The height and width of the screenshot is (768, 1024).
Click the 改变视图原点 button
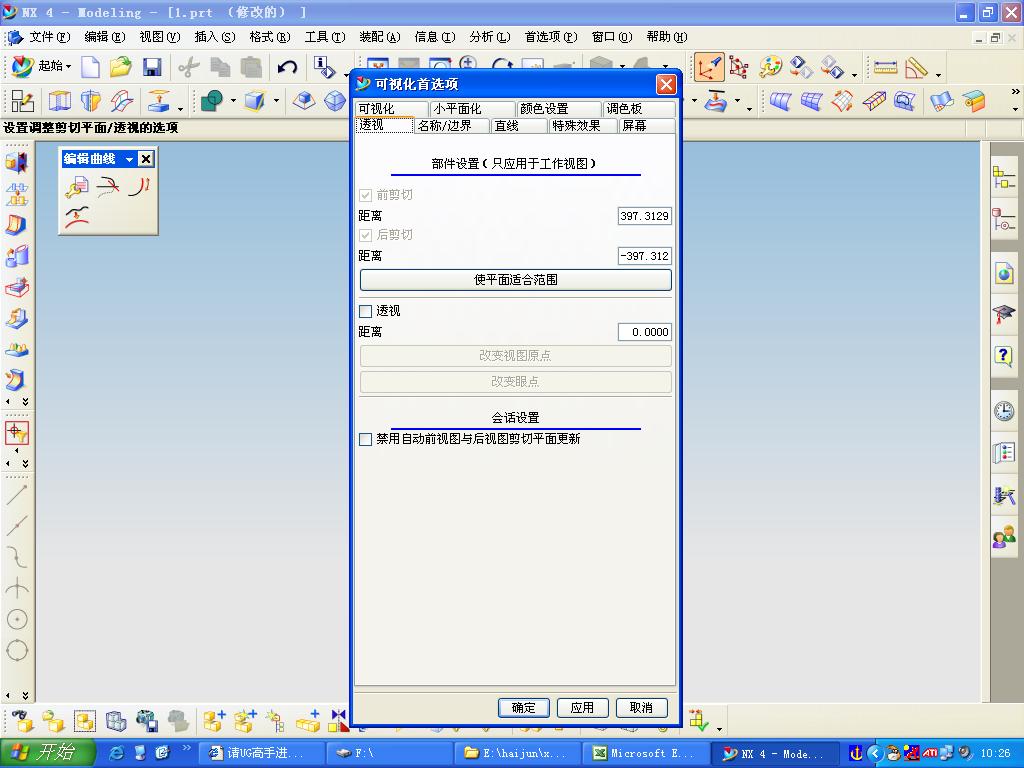pos(515,356)
